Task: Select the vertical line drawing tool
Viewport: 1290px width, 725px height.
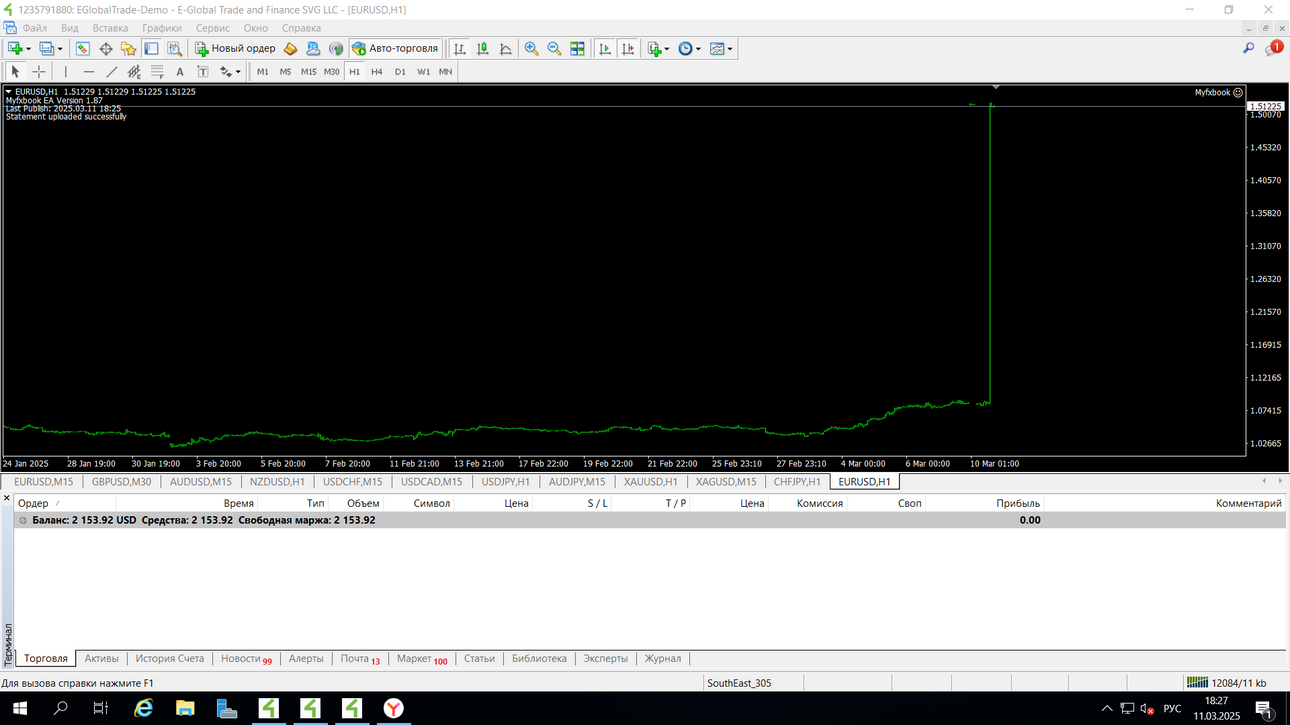Action: click(x=66, y=72)
